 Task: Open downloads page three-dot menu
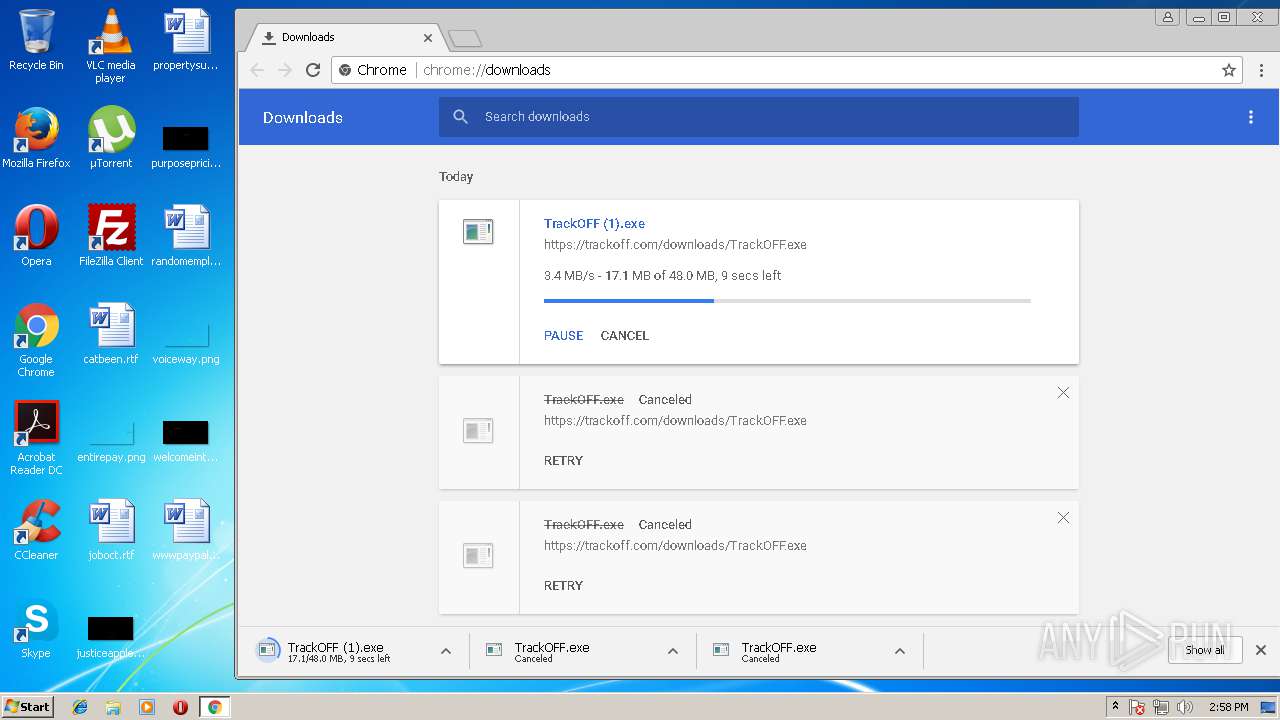click(x=1250, y=117)
